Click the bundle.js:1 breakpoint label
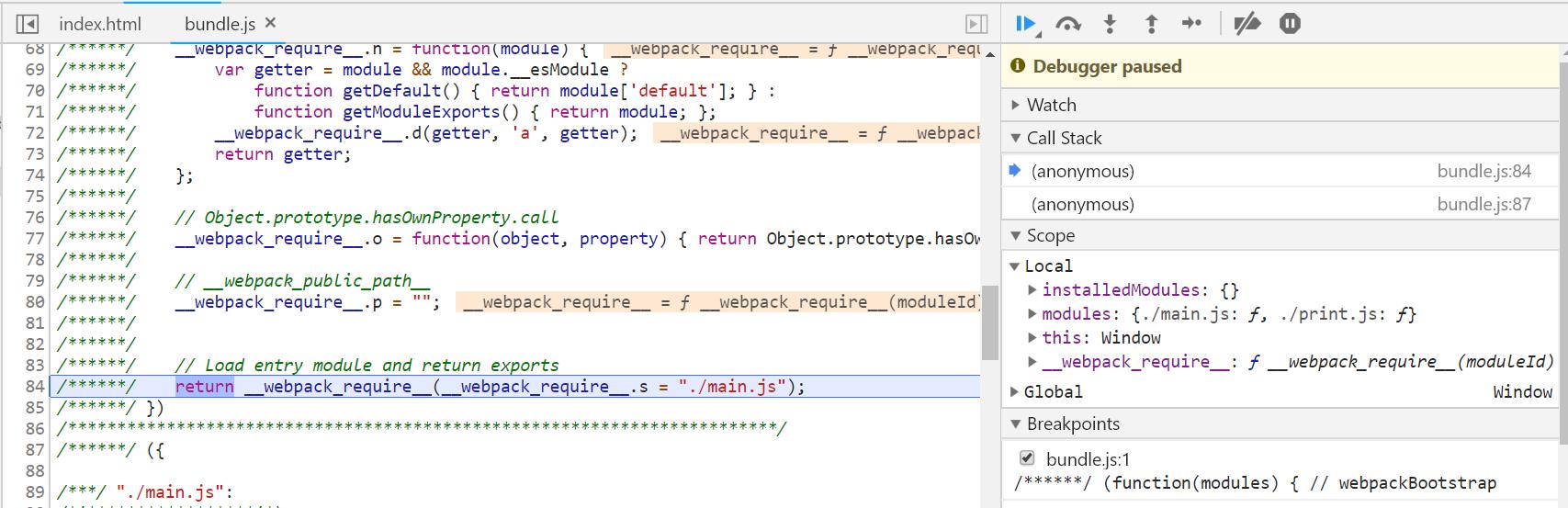Image resolution: width=1568 pixels, height=508 pixels. (x=1088, y=458)
